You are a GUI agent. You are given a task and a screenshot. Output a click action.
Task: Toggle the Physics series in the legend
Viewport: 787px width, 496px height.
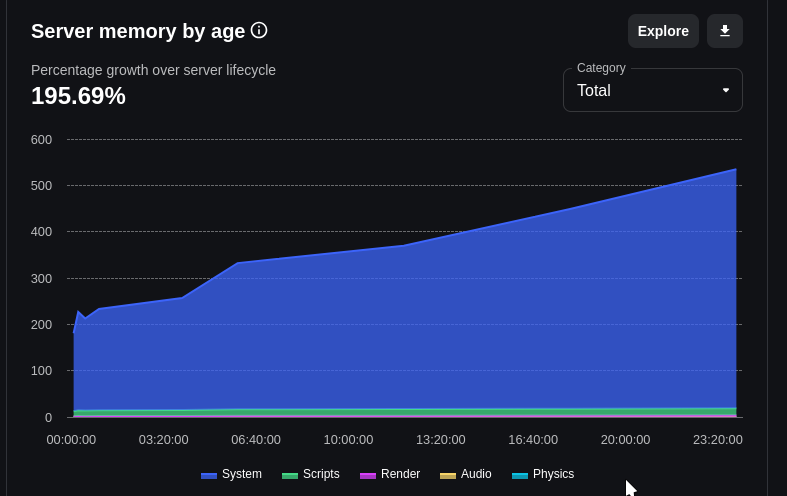pyautogui.click(x=543, y=474)
